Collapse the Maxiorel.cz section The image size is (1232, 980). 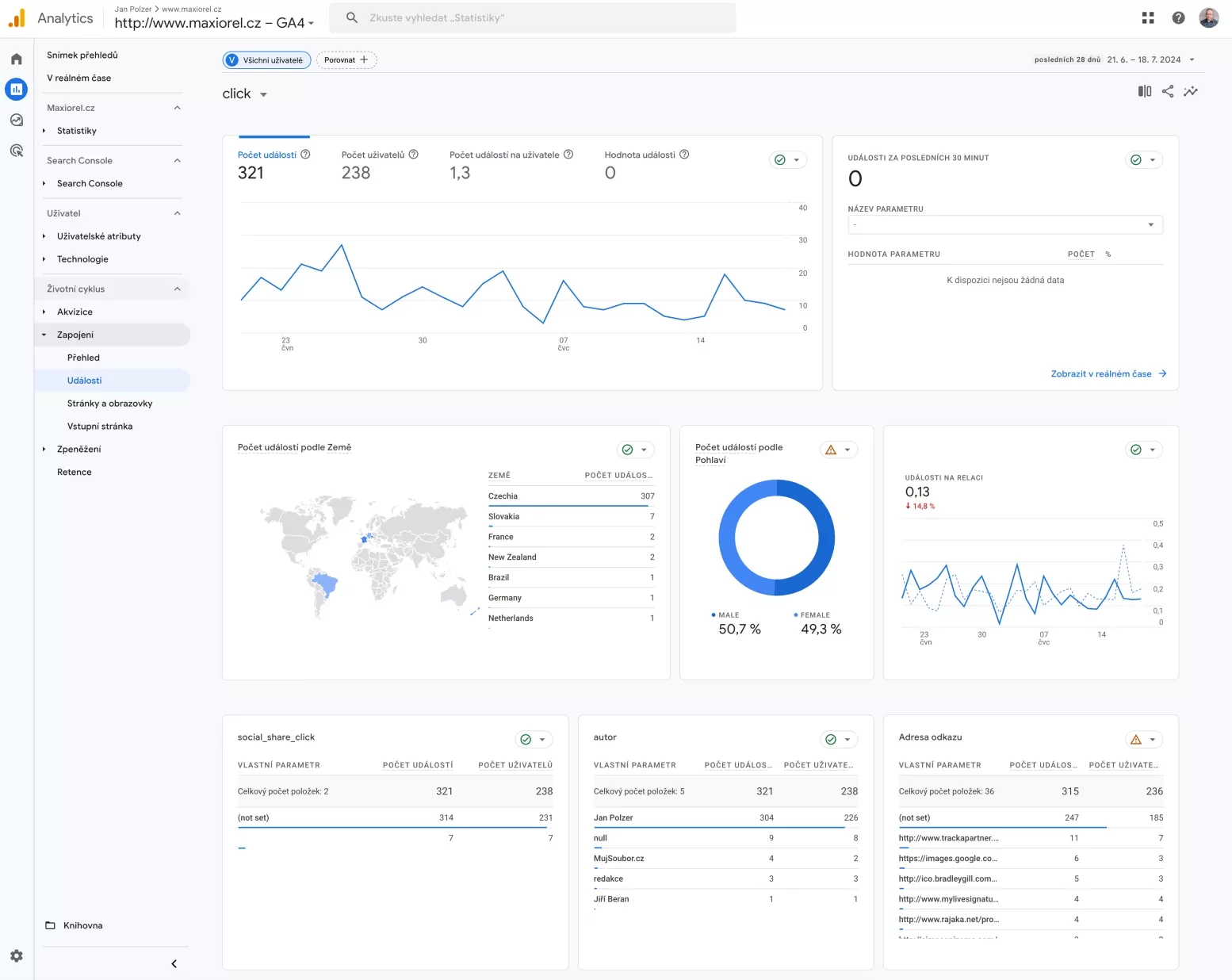(x=178, y=108)
